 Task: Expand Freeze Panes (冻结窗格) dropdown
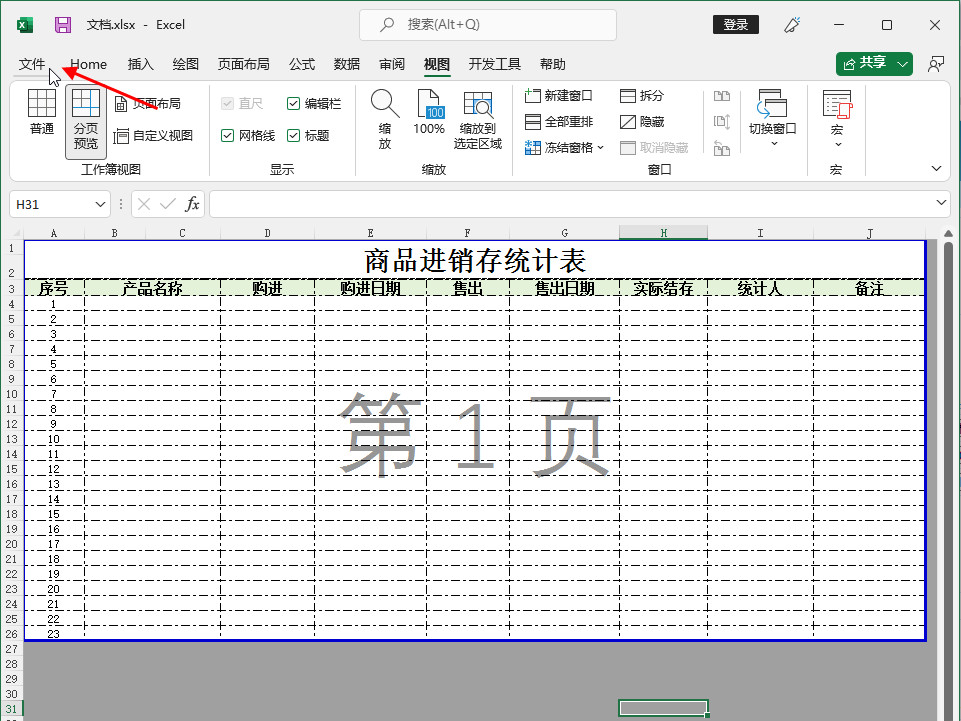click(601, 148)
